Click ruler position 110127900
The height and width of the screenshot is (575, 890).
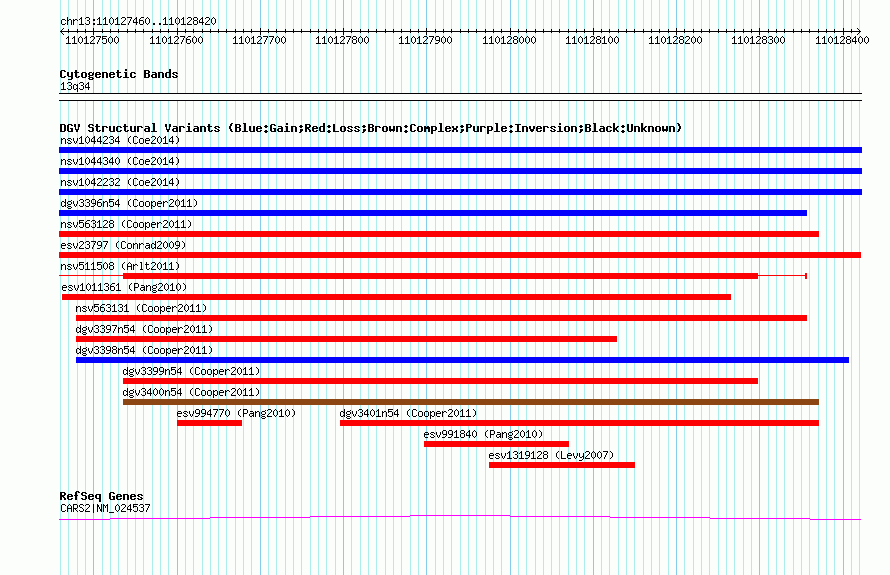[x=425, y=40]
